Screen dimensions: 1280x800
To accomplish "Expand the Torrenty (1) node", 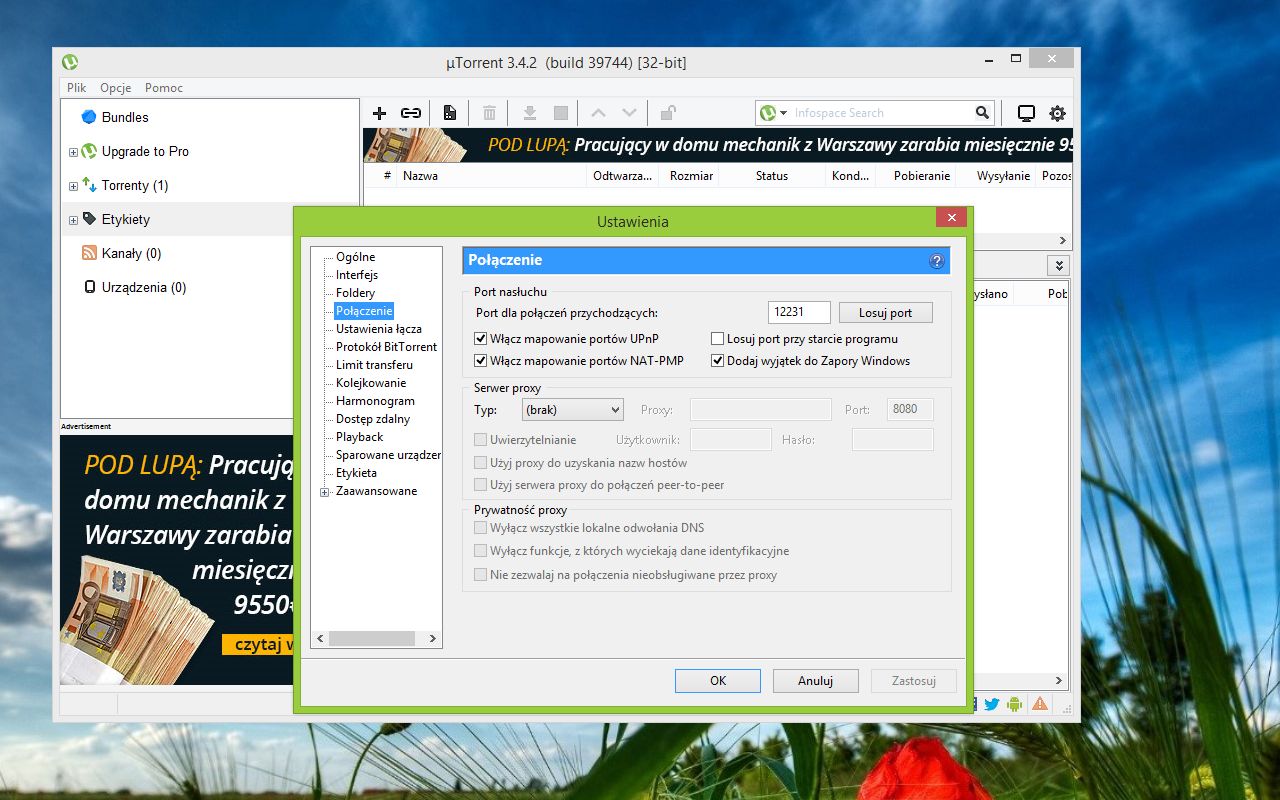I will click(x=73, y=186).
